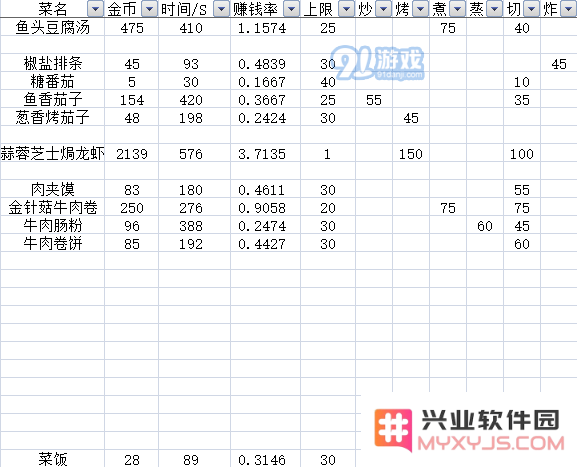Open the 炒 column filter dropdown
The height and width of the screenshot is (467, 577).
[383, 9]
